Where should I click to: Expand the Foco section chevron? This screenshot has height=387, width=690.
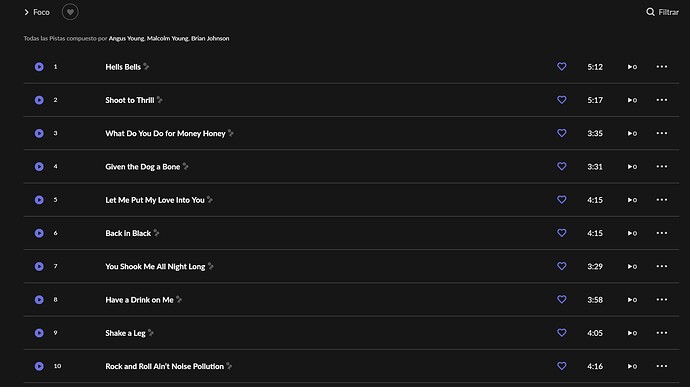(26, 12)
